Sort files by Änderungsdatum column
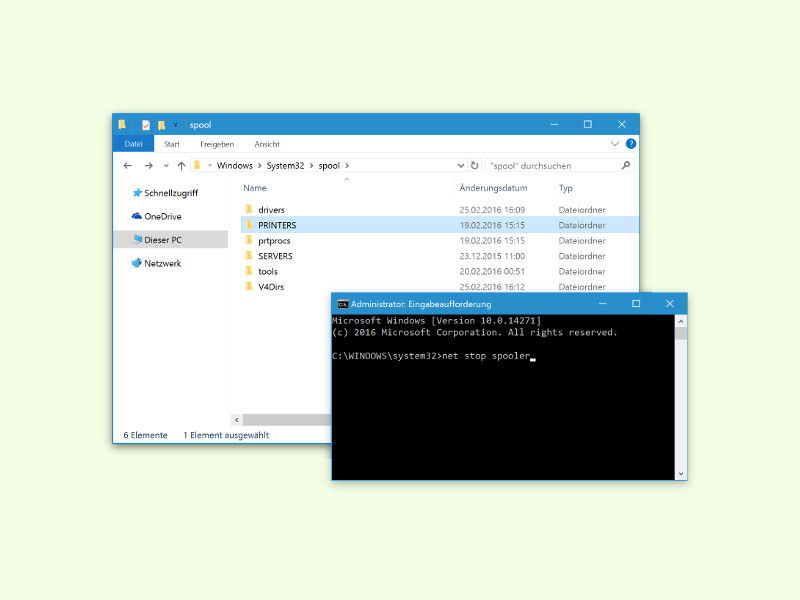 pos(493,188)
